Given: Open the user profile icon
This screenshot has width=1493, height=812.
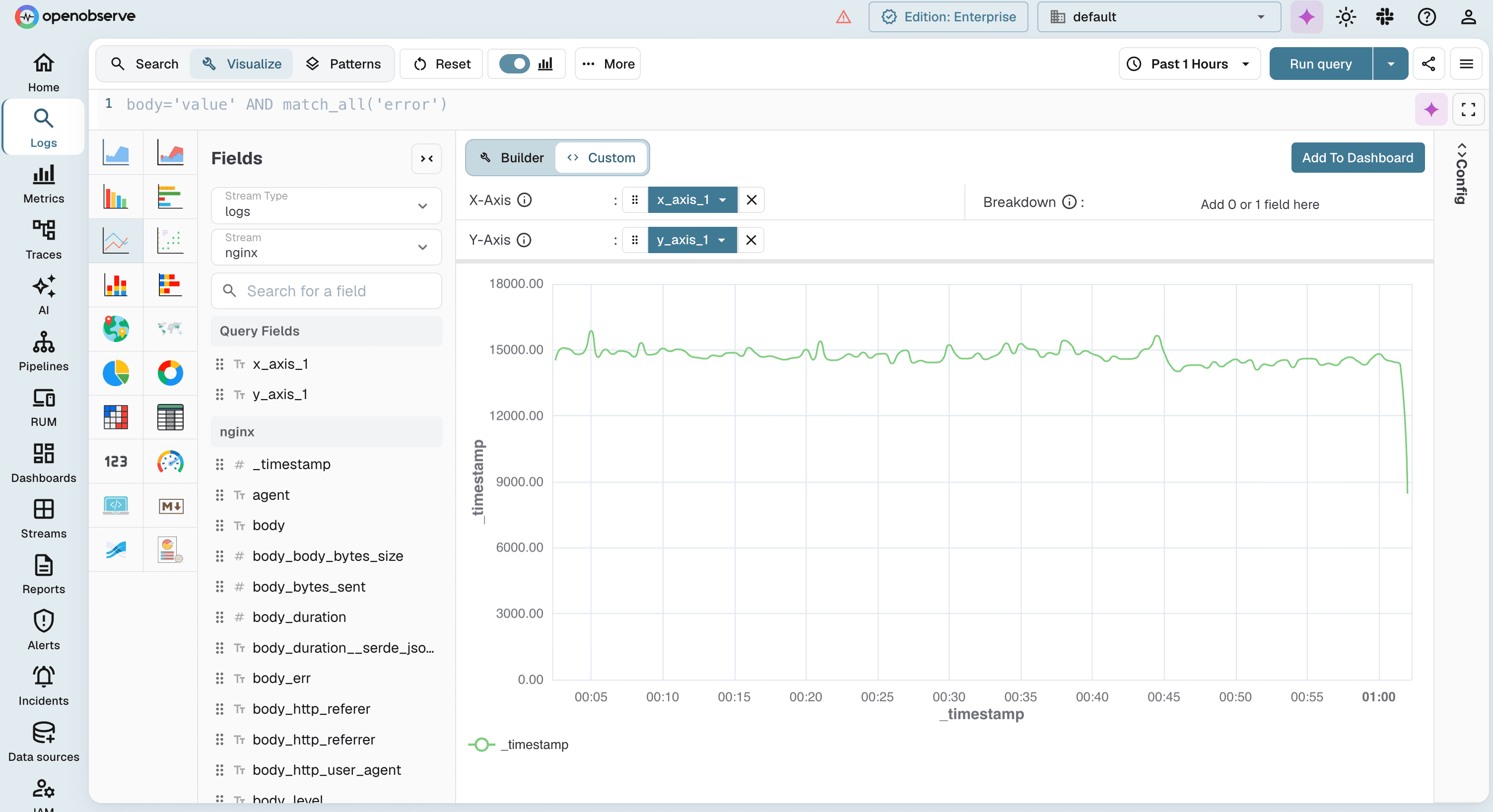Looking at the screenshot, I should 1468,17.
